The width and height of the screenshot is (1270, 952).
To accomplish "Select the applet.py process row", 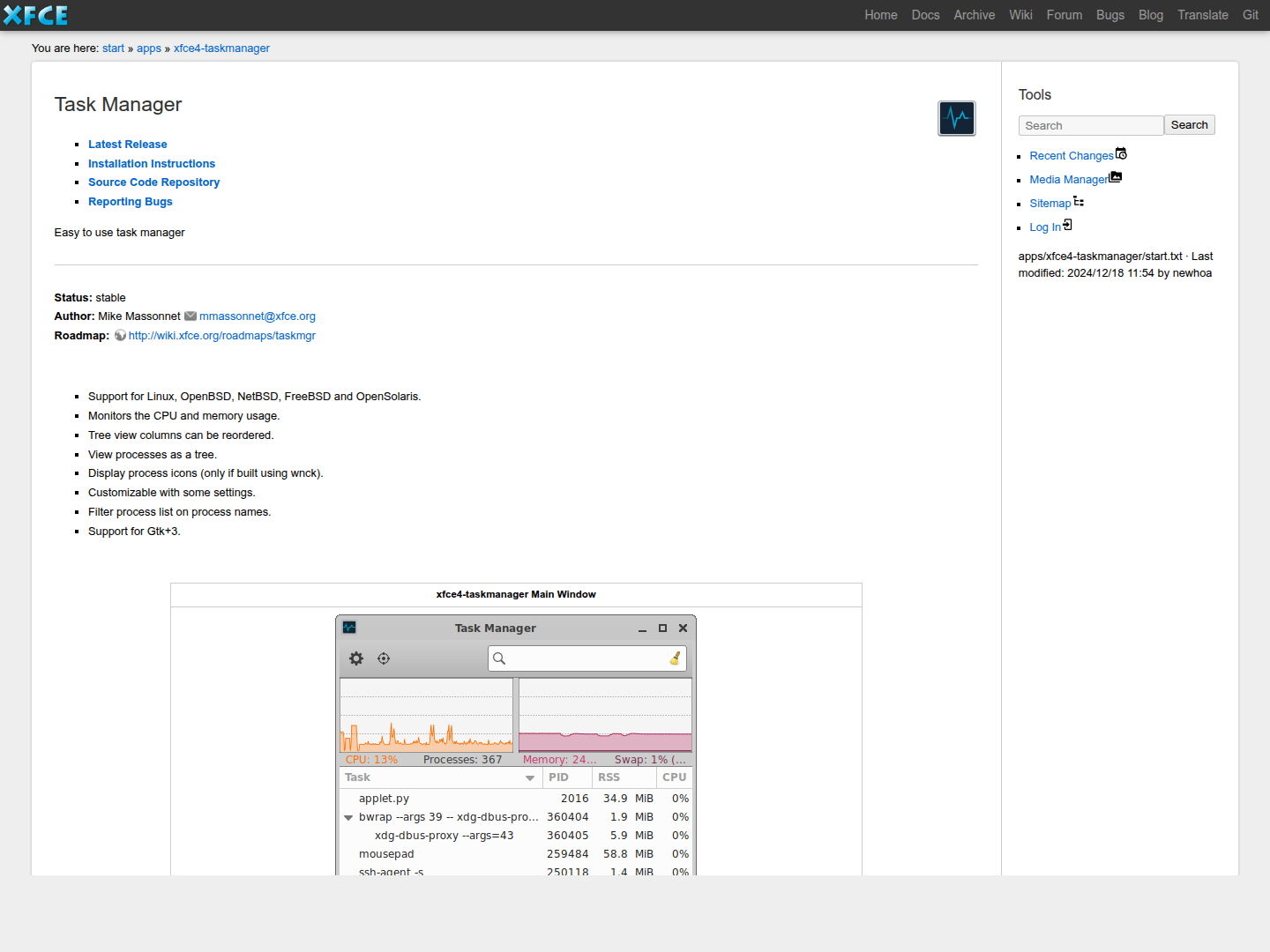I will pos(516,799).
